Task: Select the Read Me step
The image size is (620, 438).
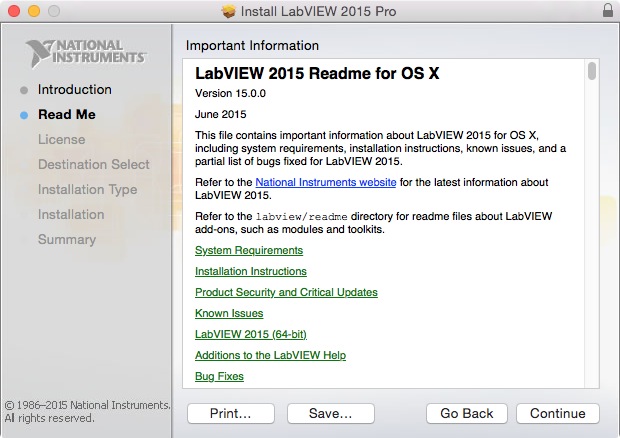Action: pyautogui.click(x=66, y=115)
